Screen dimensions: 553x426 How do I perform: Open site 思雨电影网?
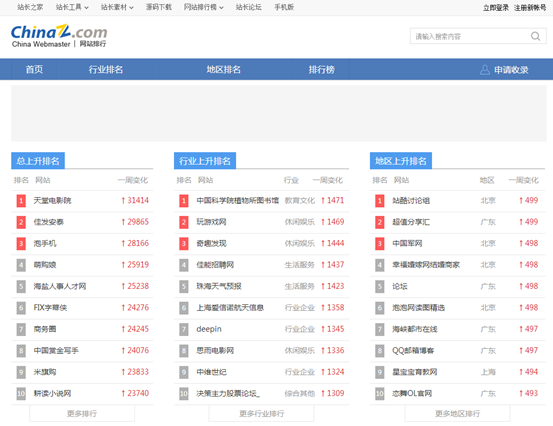click(215, 351)
